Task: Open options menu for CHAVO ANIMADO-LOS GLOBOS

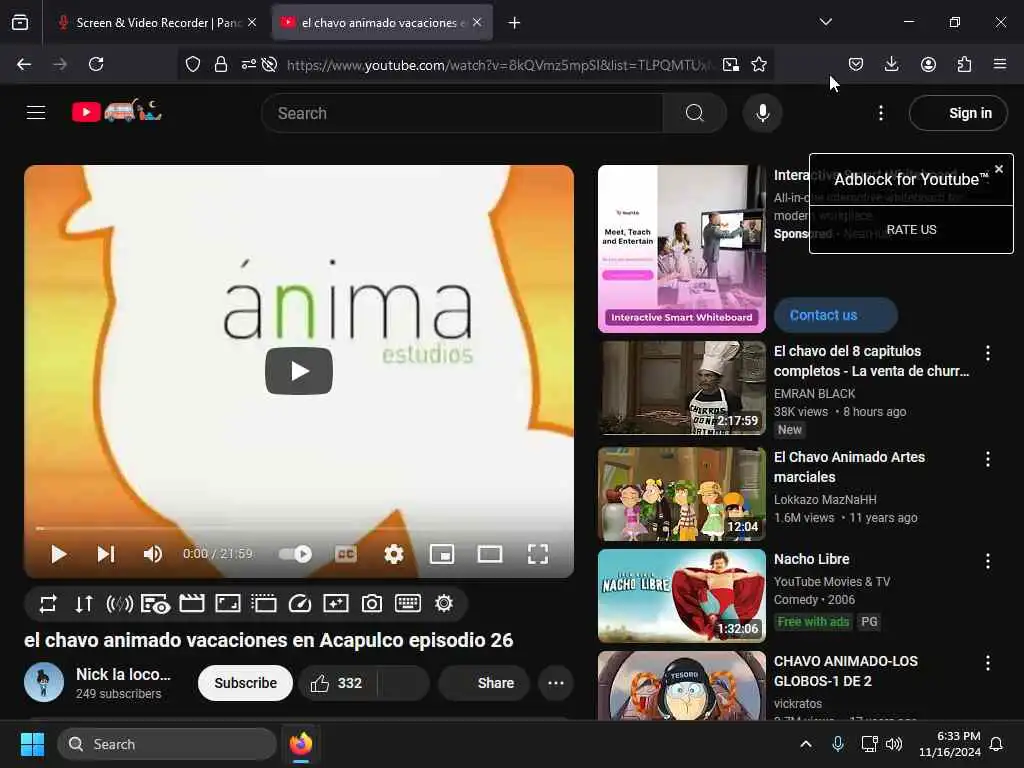Action: [987, 664]
